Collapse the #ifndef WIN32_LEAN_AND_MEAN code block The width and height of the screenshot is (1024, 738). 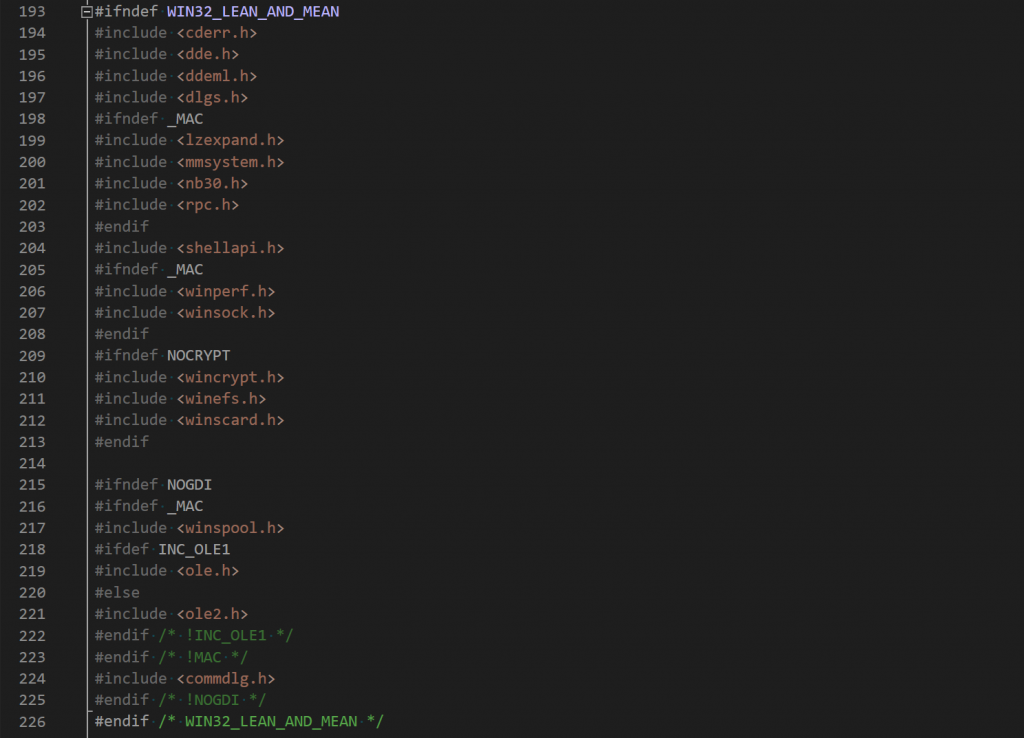87,12
